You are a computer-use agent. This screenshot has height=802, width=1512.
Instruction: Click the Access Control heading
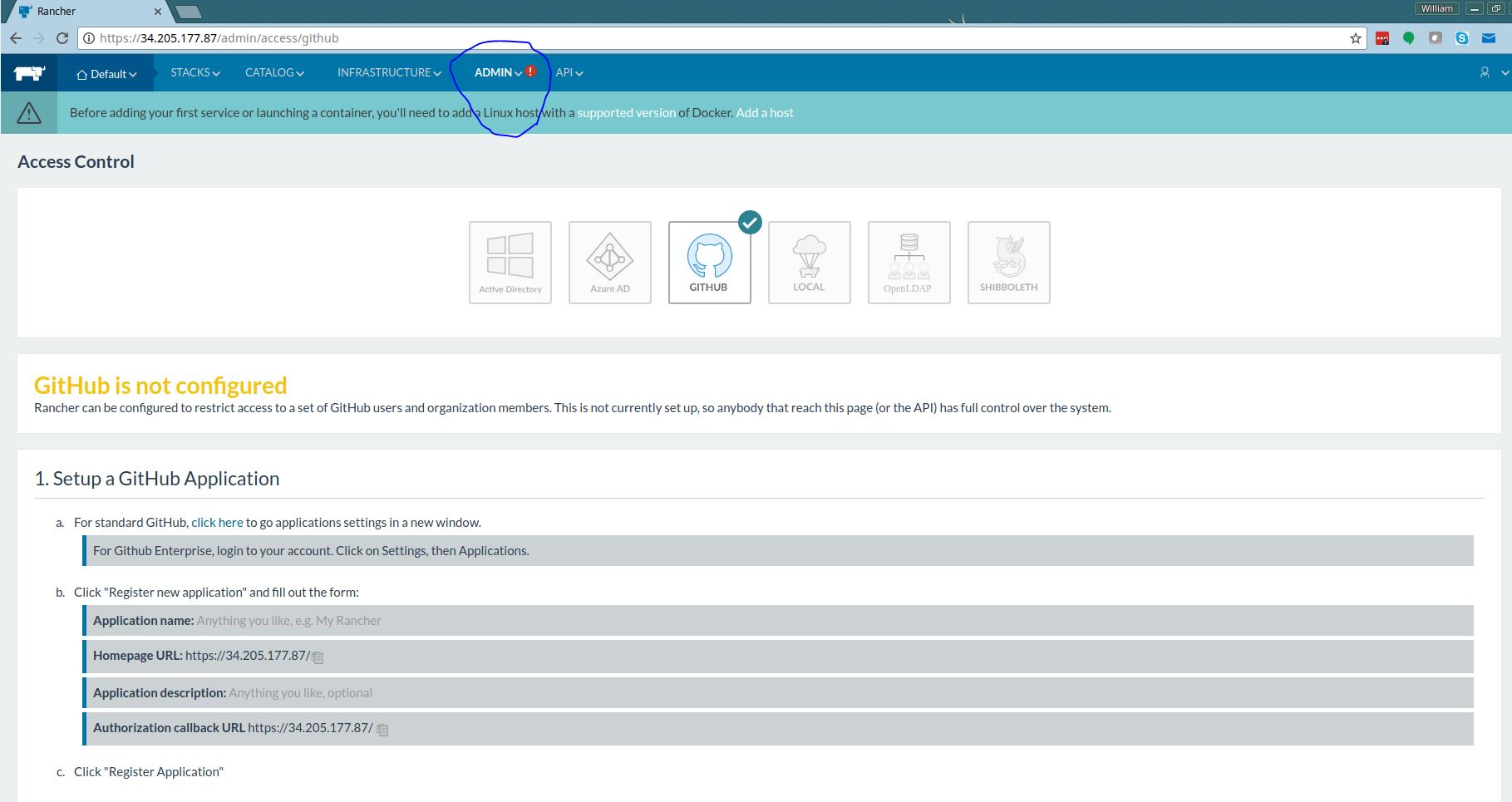[x=76, y=161]
